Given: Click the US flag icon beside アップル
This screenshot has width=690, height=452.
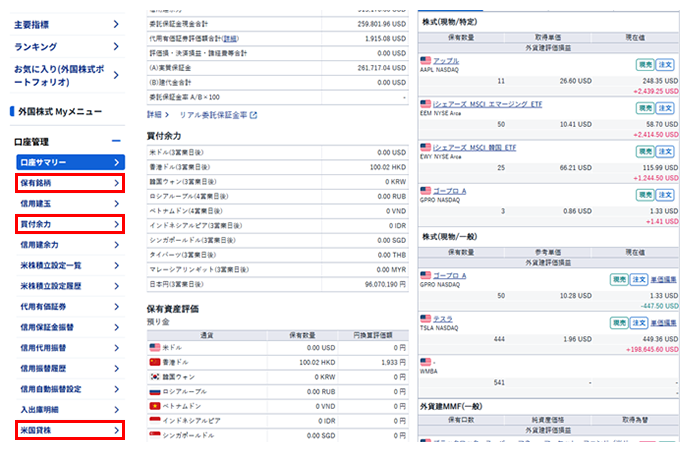Looking at the screenshot, I should pos(426,61).
